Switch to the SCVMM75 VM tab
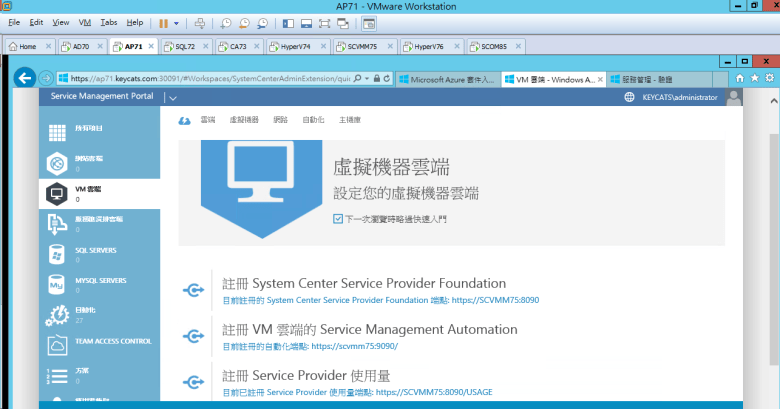This screenshot has height=409, width=780. [362, 46]
